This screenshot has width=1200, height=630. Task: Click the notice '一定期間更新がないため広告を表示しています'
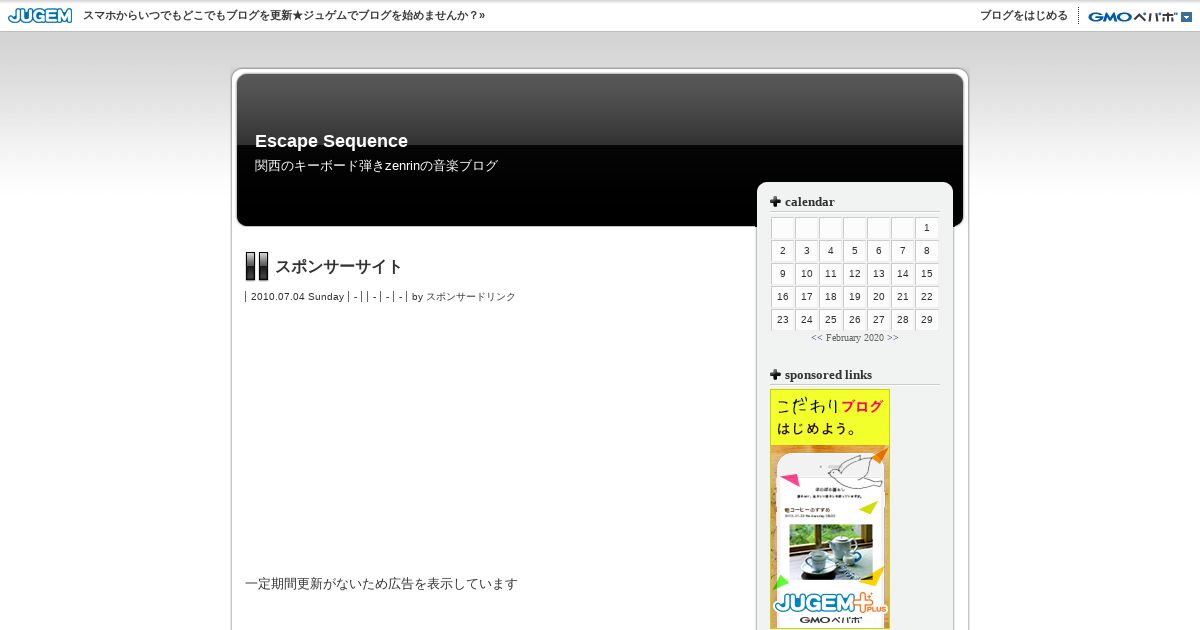[x=381, y=584]
